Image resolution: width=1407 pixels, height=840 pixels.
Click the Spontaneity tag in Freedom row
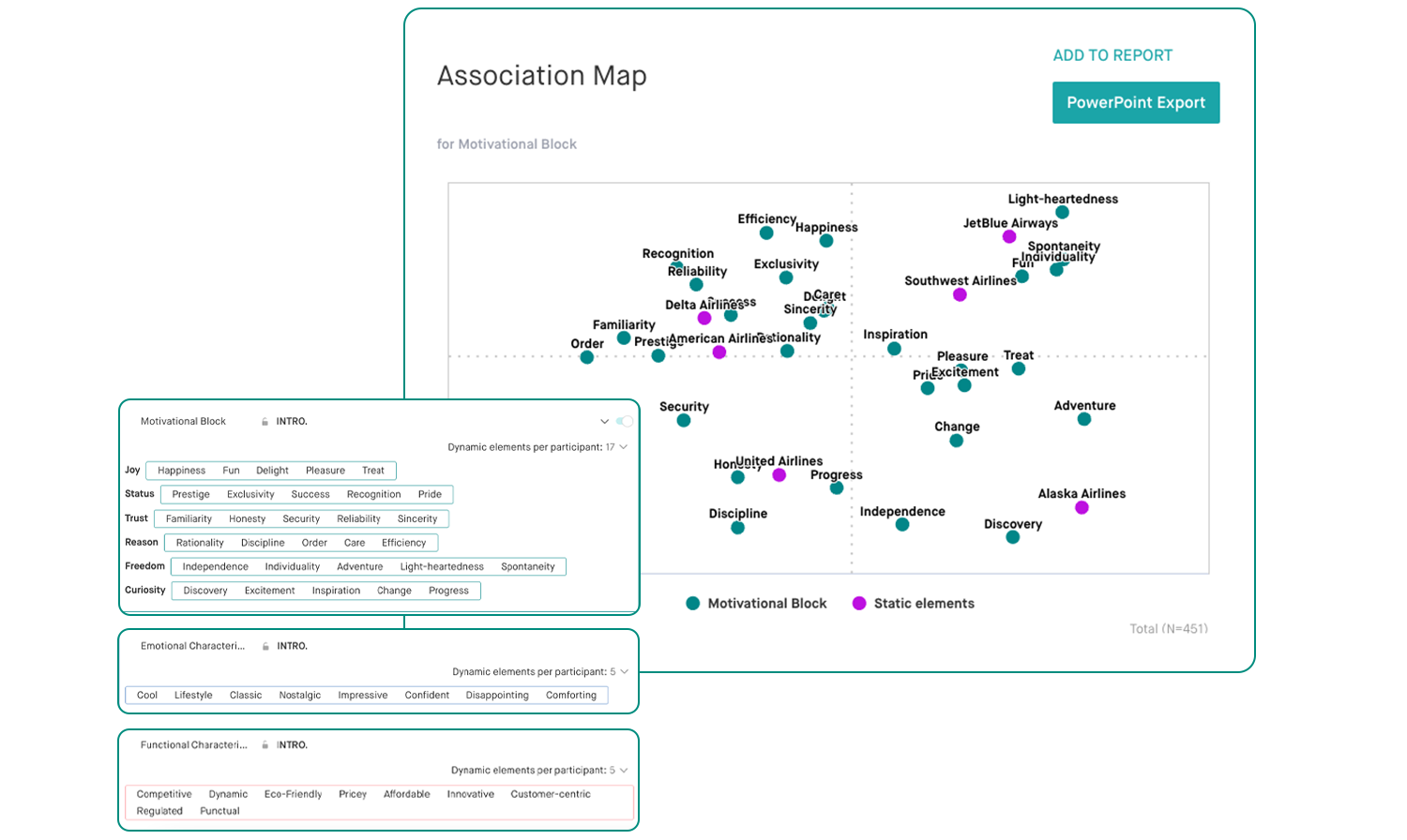click(528, 566)
